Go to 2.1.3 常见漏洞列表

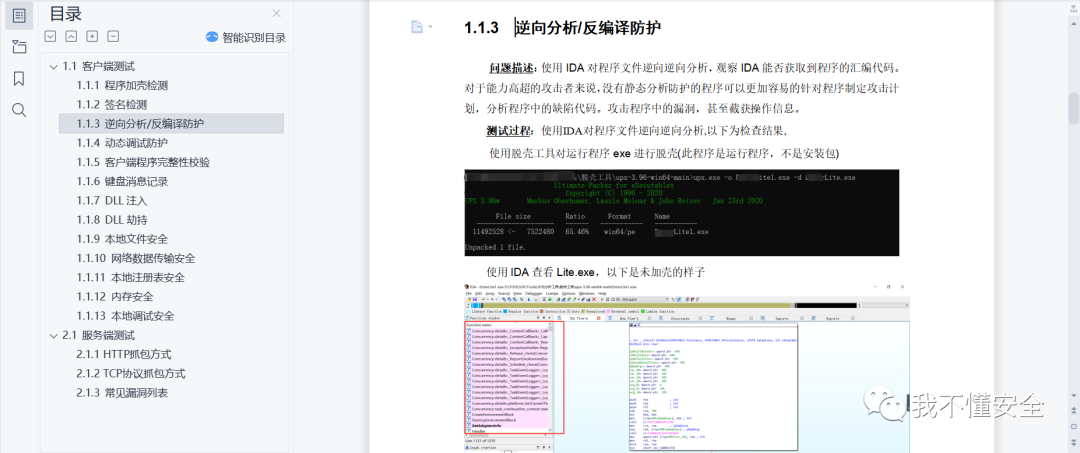[x=122, y=393]
